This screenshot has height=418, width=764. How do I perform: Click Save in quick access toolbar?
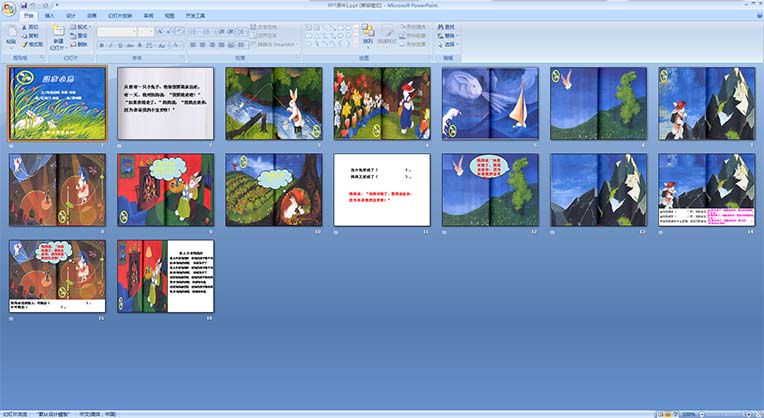(24, 5)
